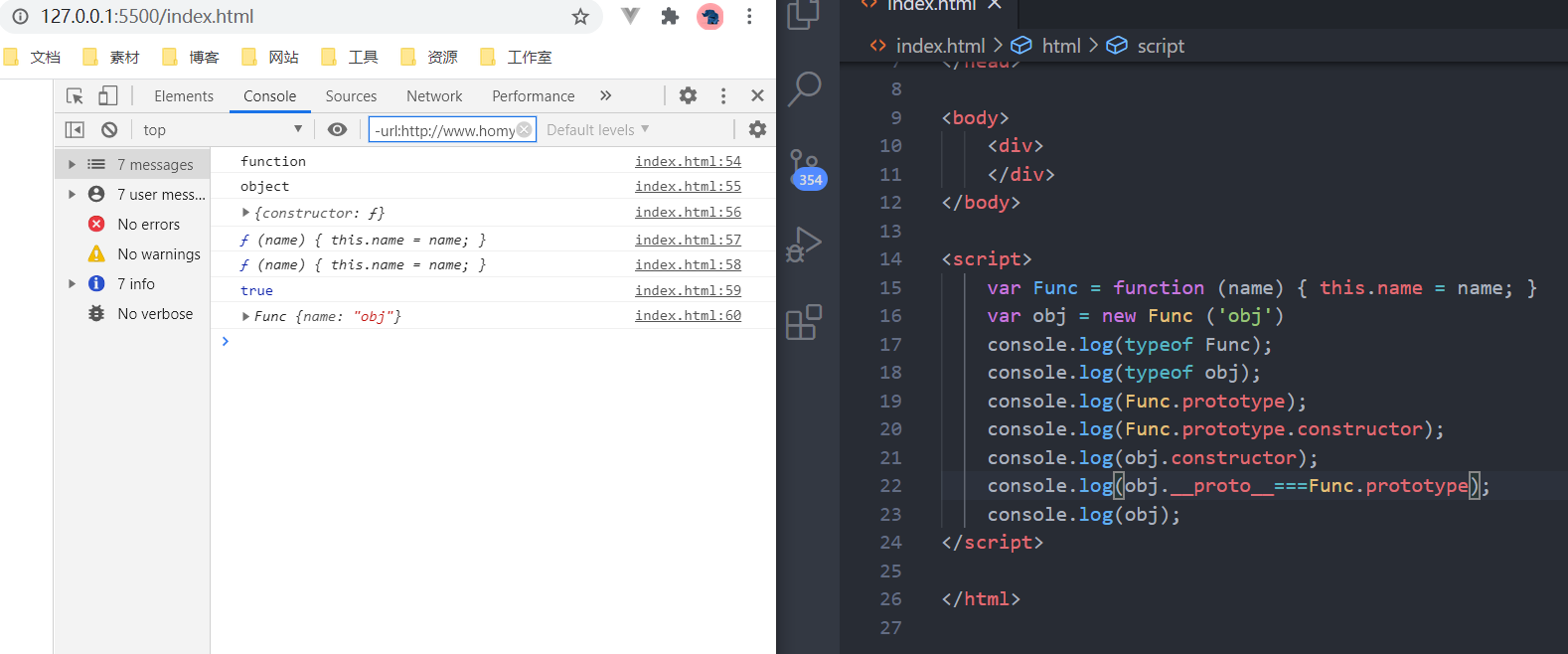Select the No verbose filter
The image size is (1568, 654).
[133, 313]
